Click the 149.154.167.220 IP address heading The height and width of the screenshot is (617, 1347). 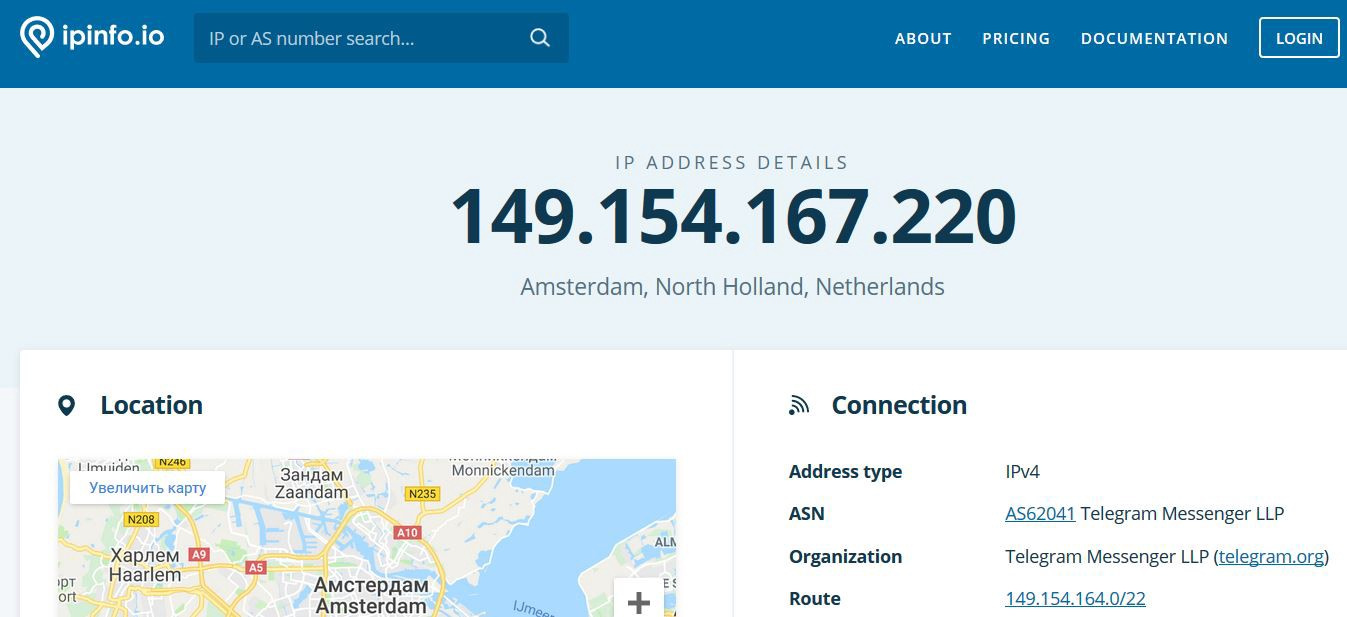pos(733,216)
